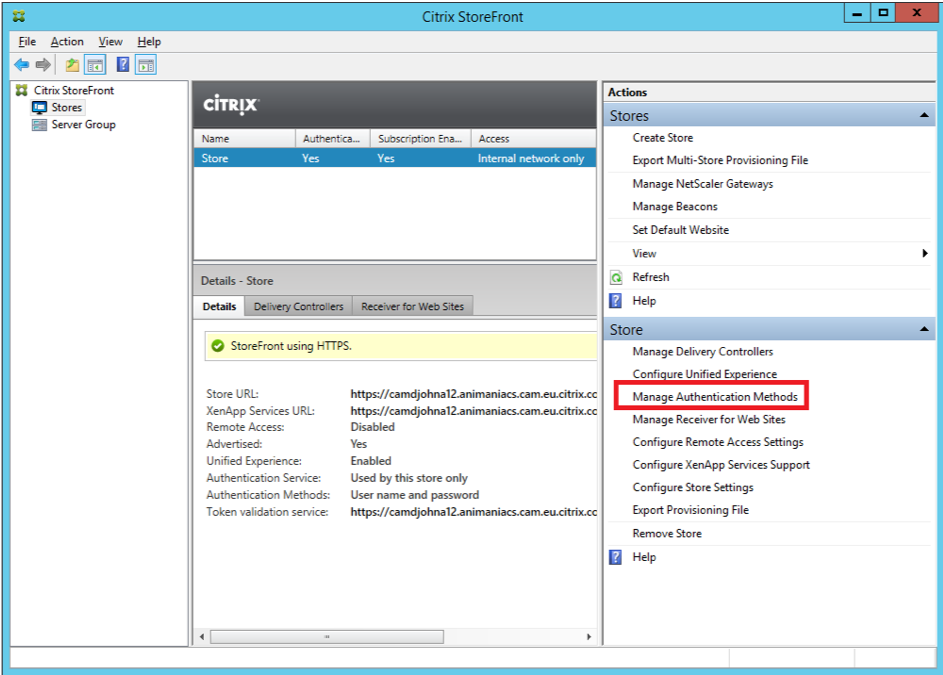
Task: Select the Stores tree node
Action: coord(66,107)
